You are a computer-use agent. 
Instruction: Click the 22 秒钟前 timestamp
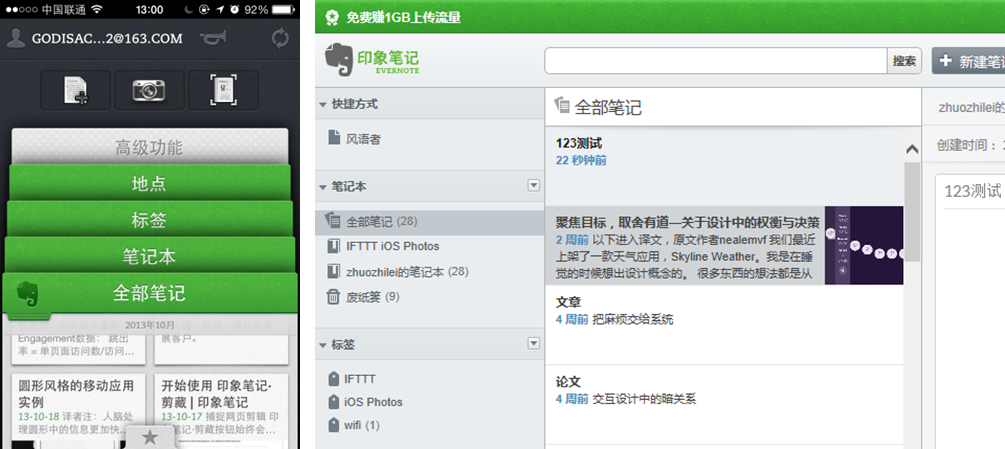point(581,161)
